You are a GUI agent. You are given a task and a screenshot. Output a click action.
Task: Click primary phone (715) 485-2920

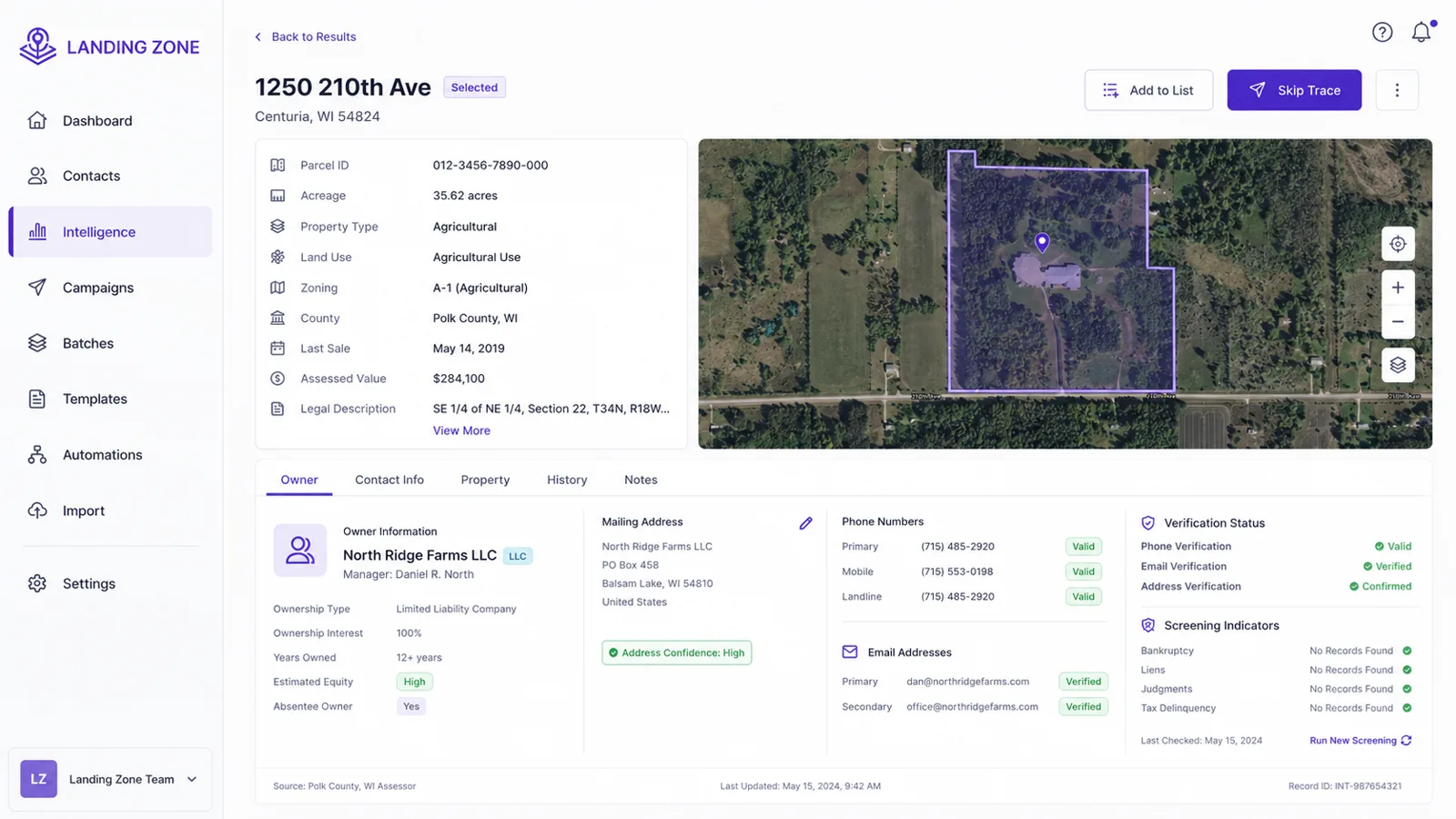coord(957,547)
